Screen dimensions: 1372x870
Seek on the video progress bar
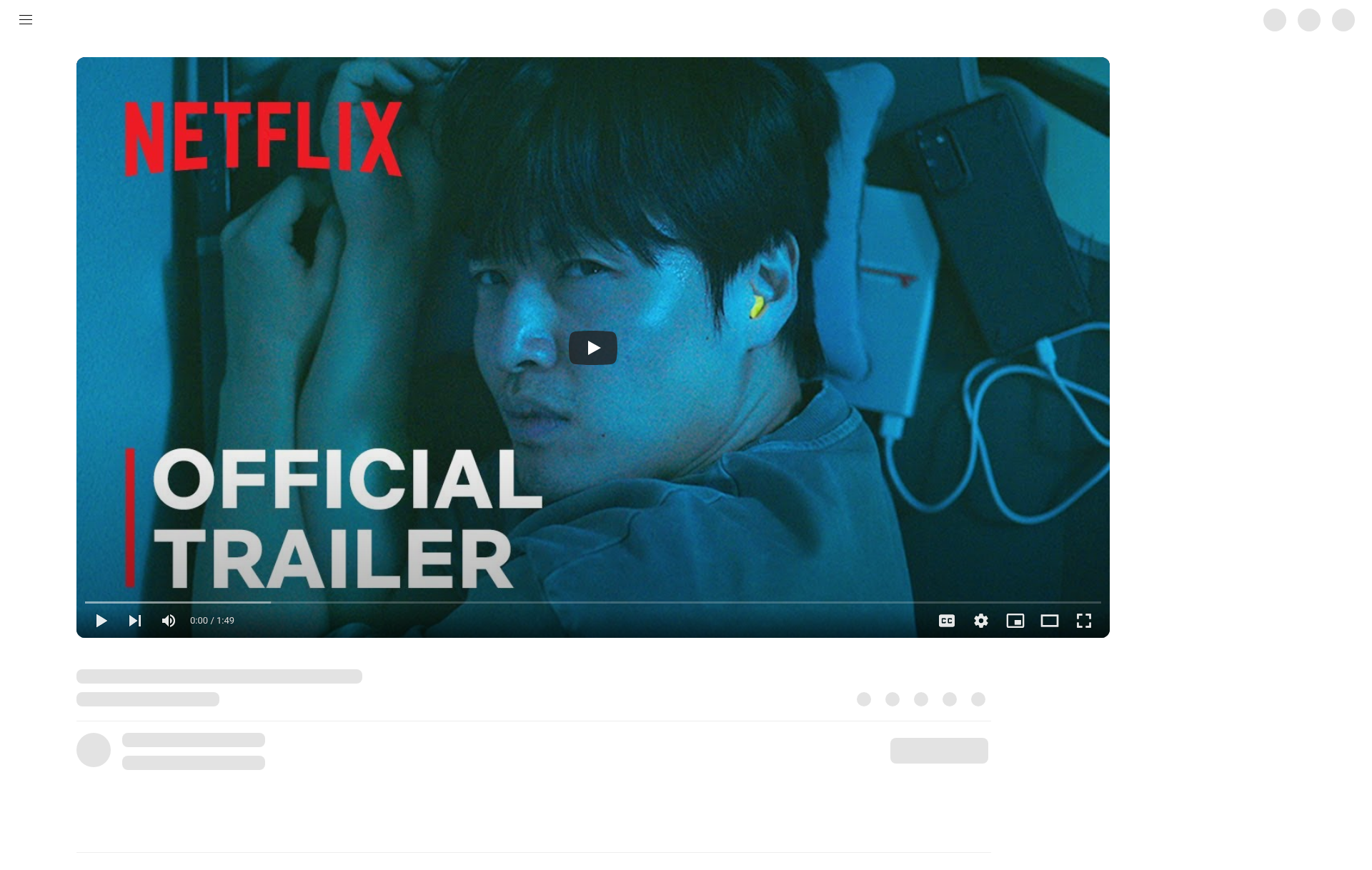pyautogui.click(x=593, y=602)
